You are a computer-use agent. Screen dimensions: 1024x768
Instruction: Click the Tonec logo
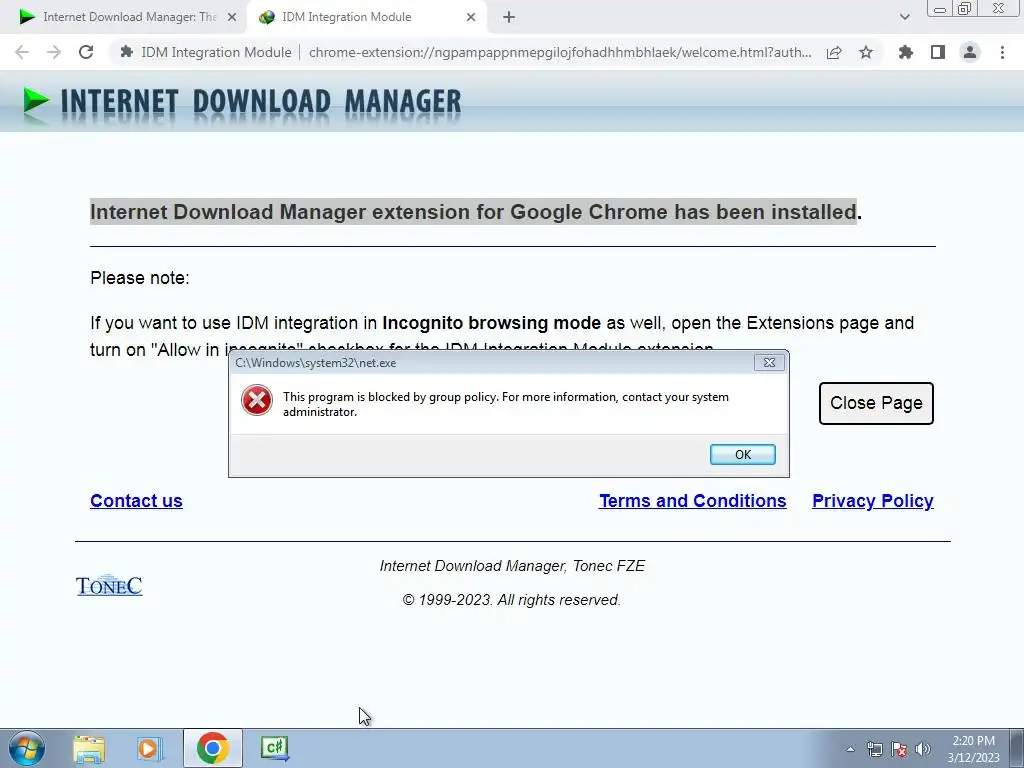(109, 585)
